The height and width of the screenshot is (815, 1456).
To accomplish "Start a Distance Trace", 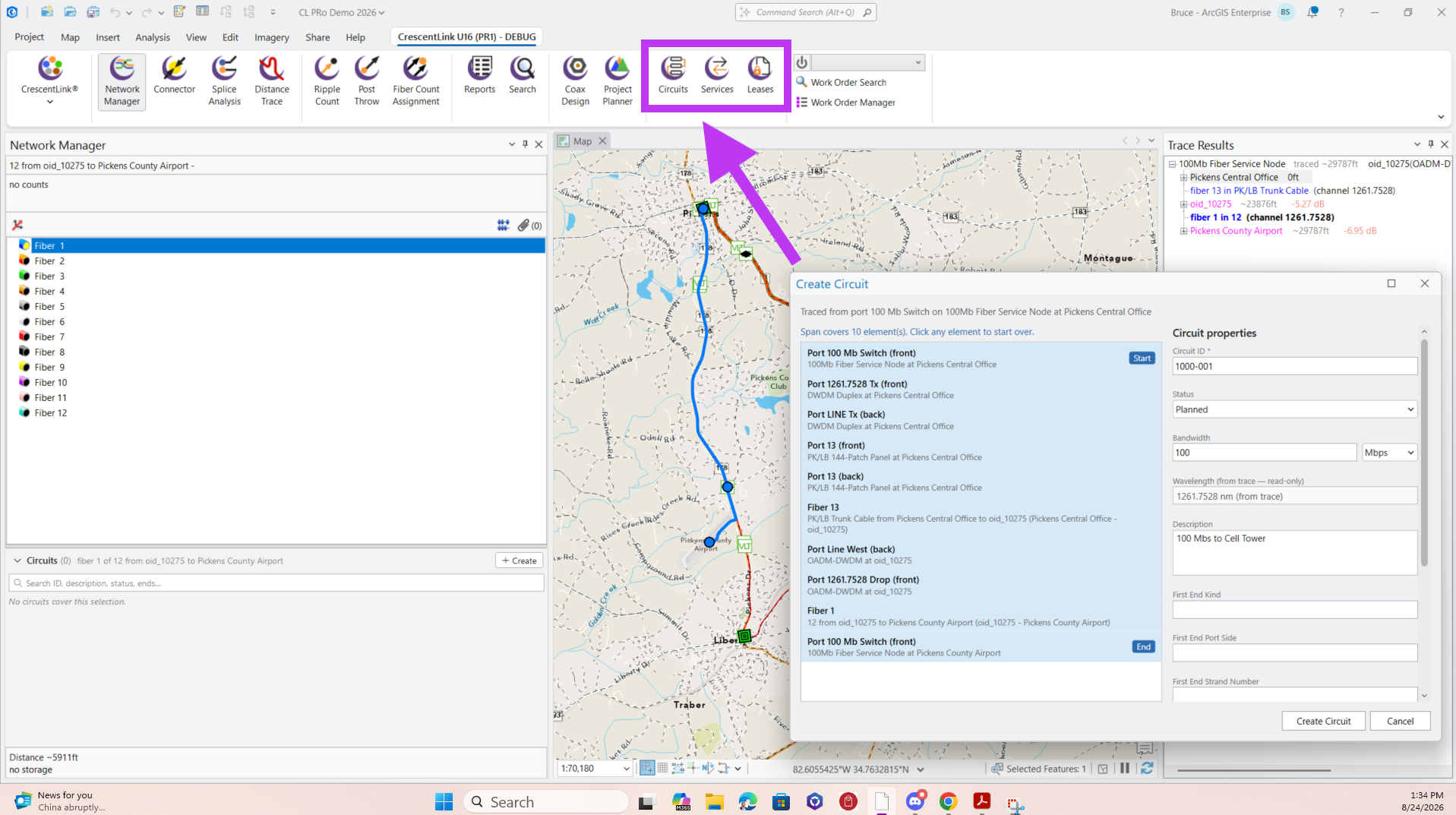I will pos(272,81).
